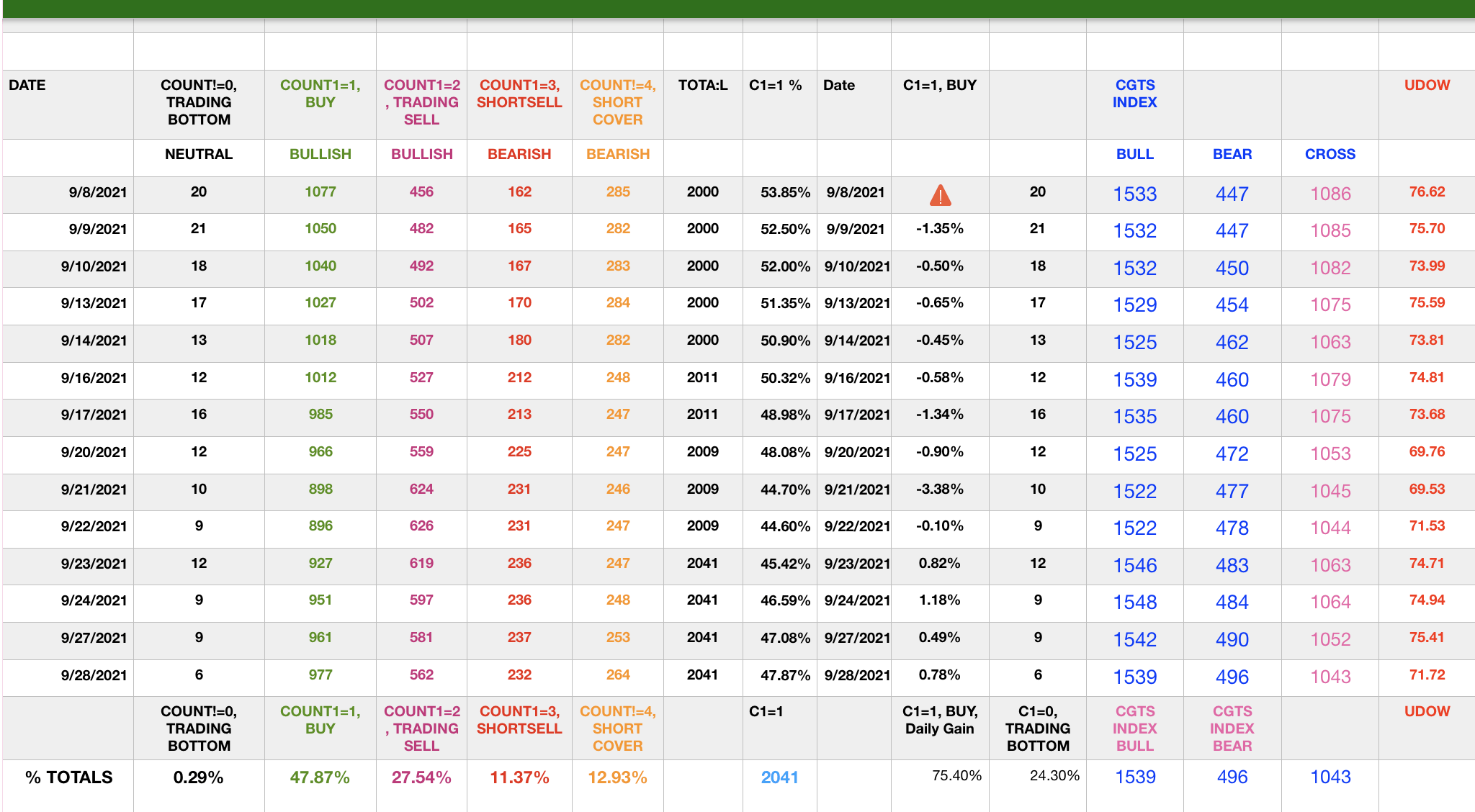The width and height of the screenshot is (1475, 812).
Task: Click the CGTS INDEX BEAR footer header
Action: [x=1232, y=728]
